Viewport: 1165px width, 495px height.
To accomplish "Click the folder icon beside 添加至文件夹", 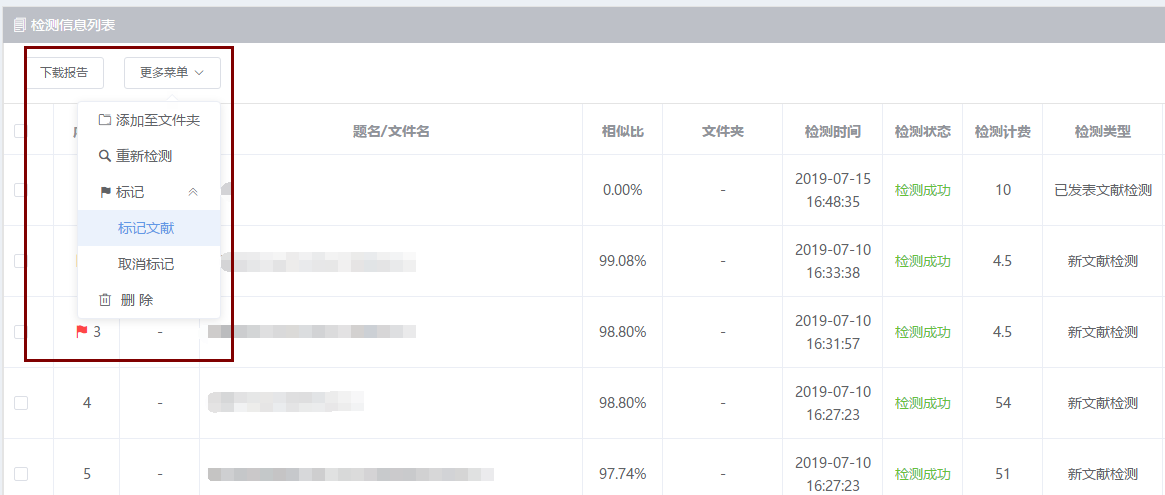I will (105, 120).
